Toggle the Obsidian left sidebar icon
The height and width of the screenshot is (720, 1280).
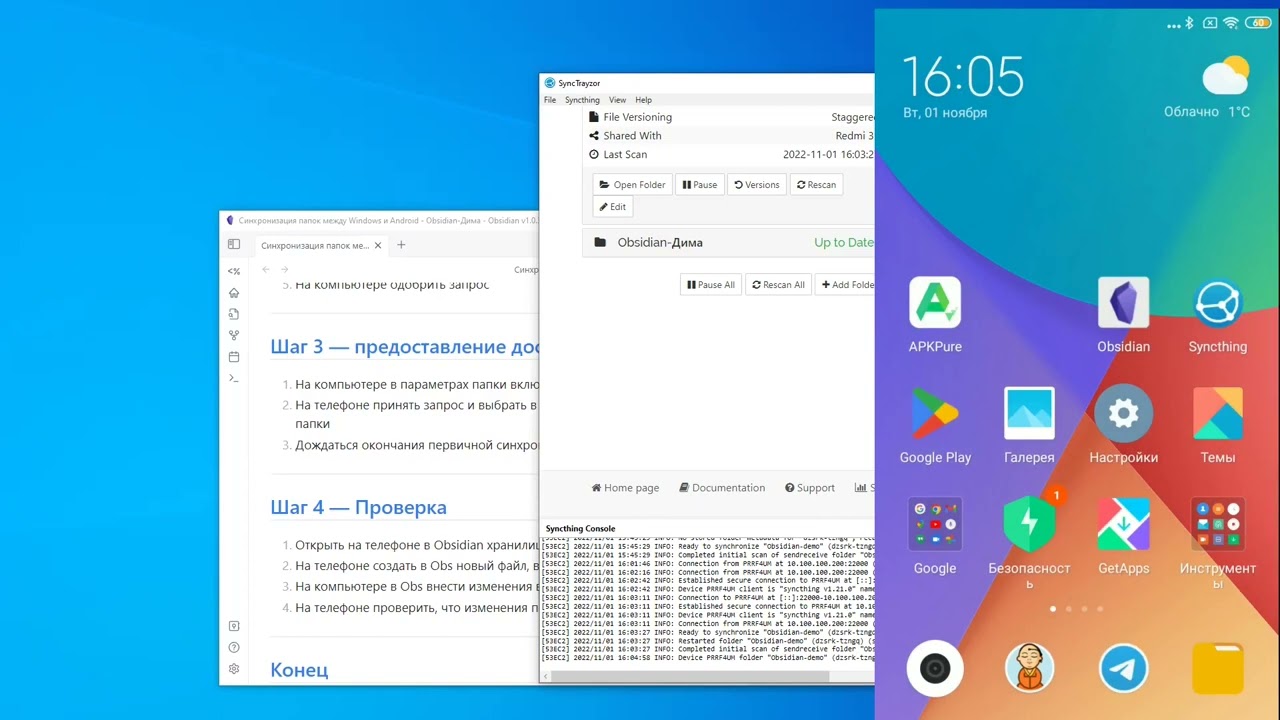(x=233, y=244)
